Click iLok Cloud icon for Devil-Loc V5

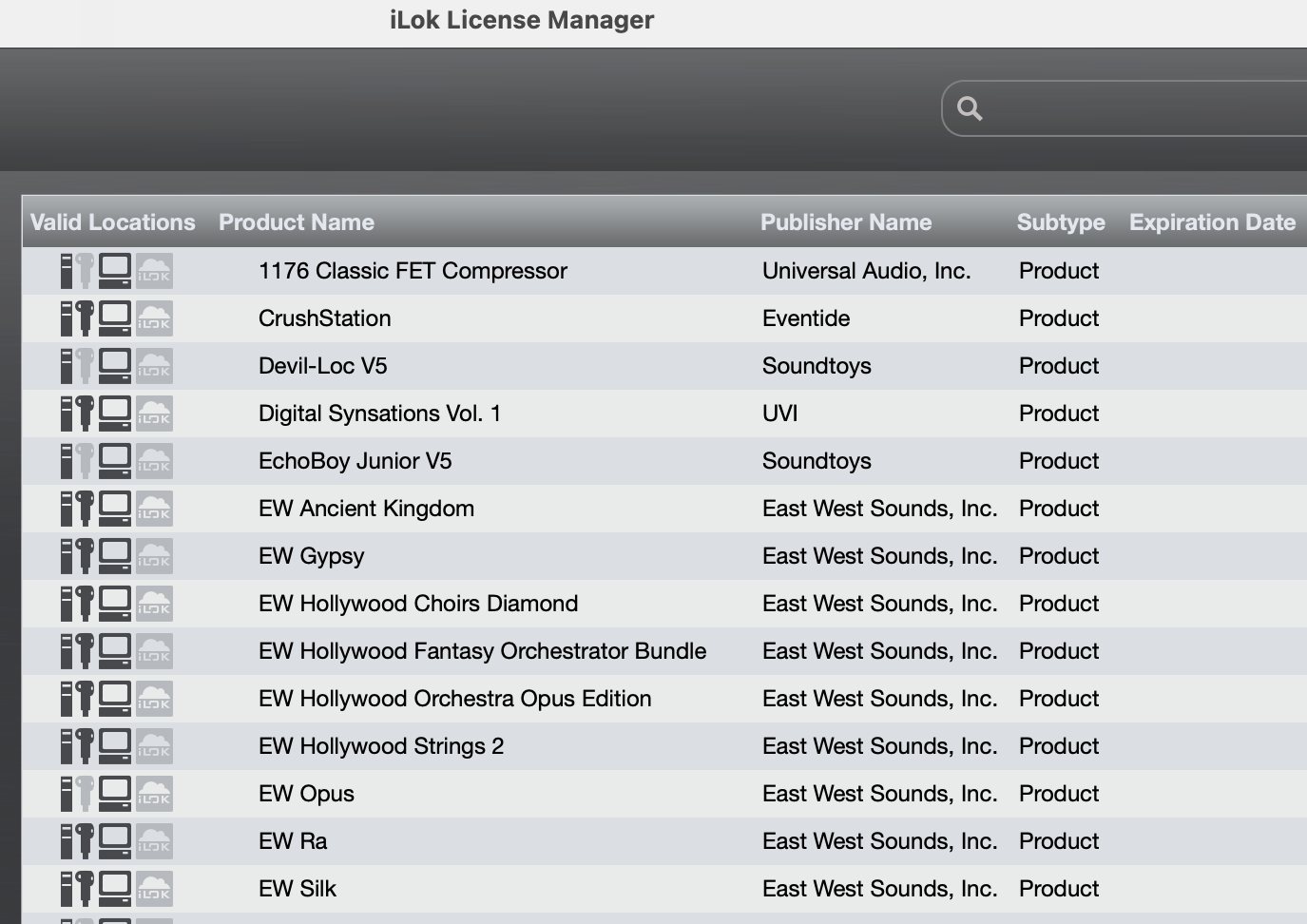[x=154, y=366]
